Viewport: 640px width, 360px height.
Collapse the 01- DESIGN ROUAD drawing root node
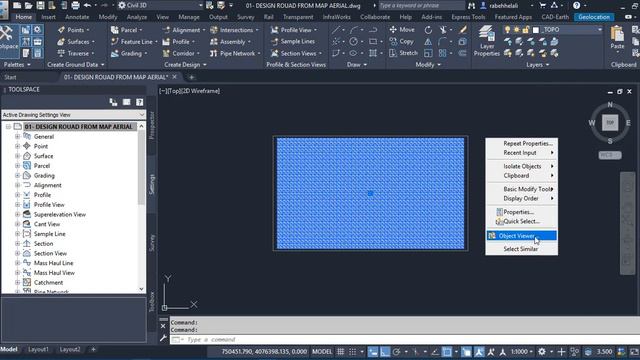point(8,127)
